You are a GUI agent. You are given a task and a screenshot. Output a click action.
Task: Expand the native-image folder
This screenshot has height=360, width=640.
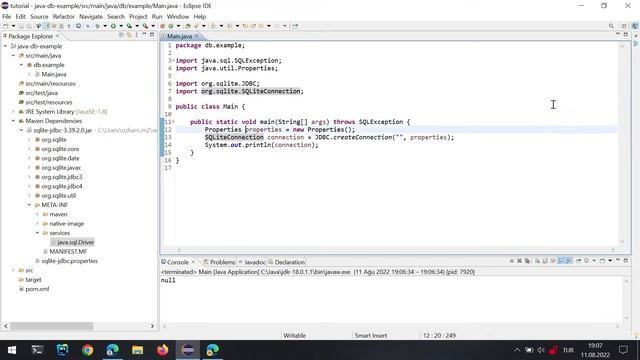point(37,224)
